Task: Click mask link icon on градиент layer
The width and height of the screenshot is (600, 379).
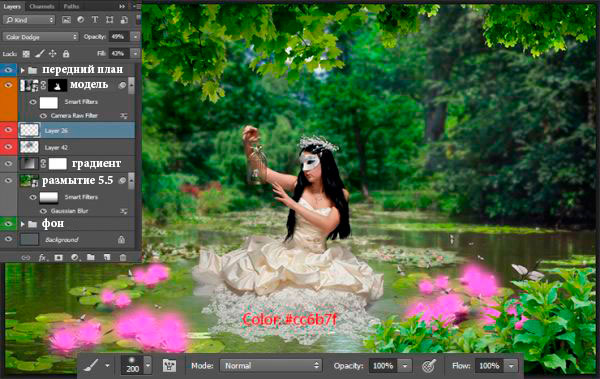Action: pos(43,164)
